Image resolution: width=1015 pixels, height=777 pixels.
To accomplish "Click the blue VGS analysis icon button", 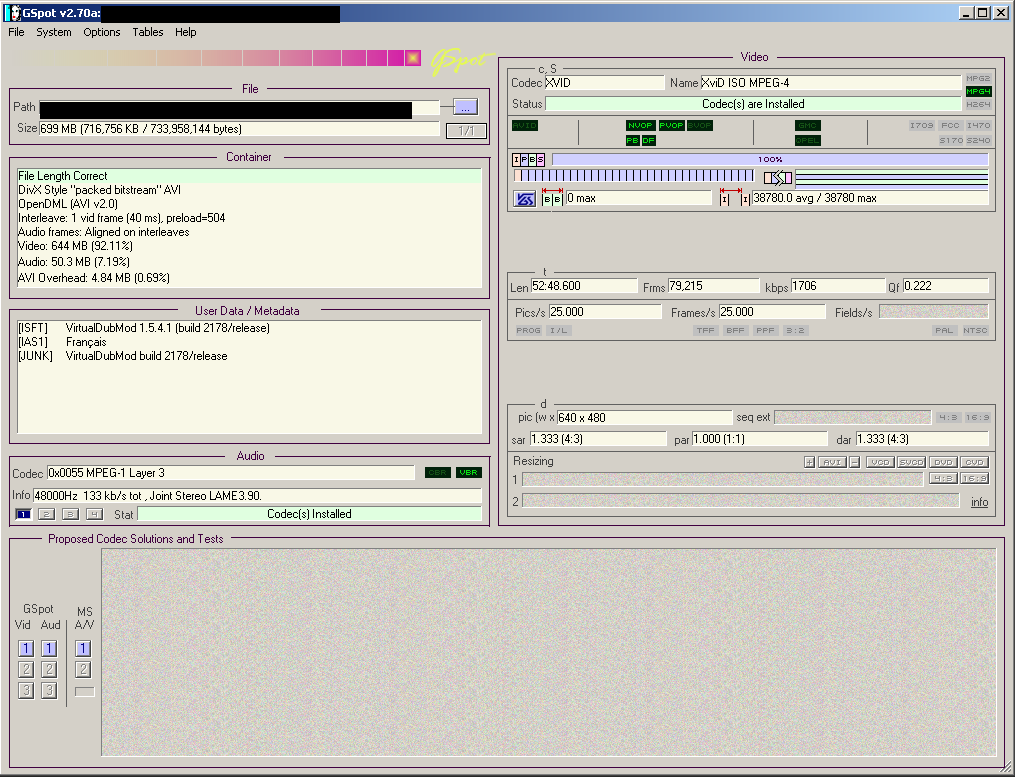I will point(525,199).
